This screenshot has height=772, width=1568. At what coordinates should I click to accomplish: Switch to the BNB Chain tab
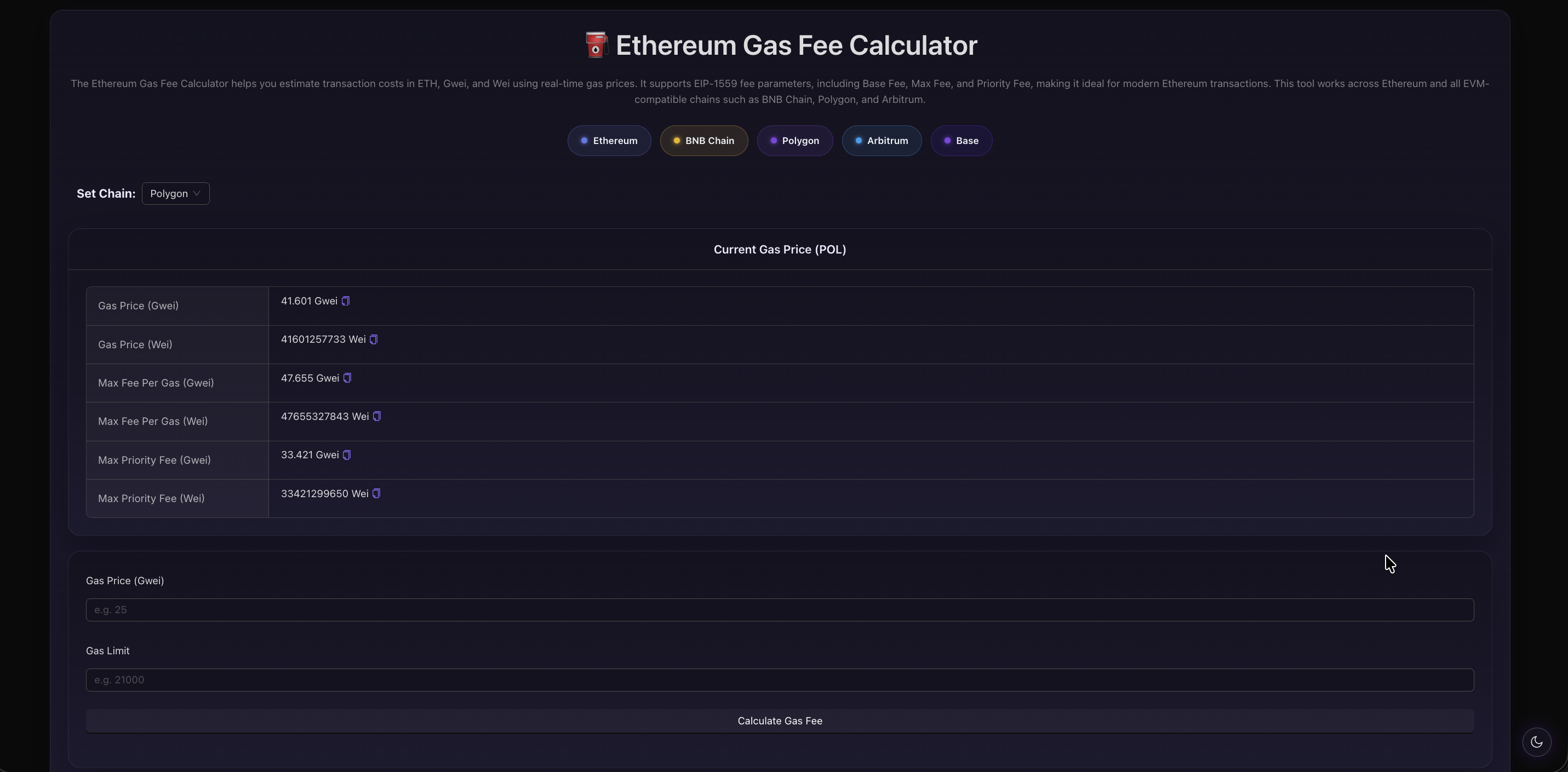[703, 141]
